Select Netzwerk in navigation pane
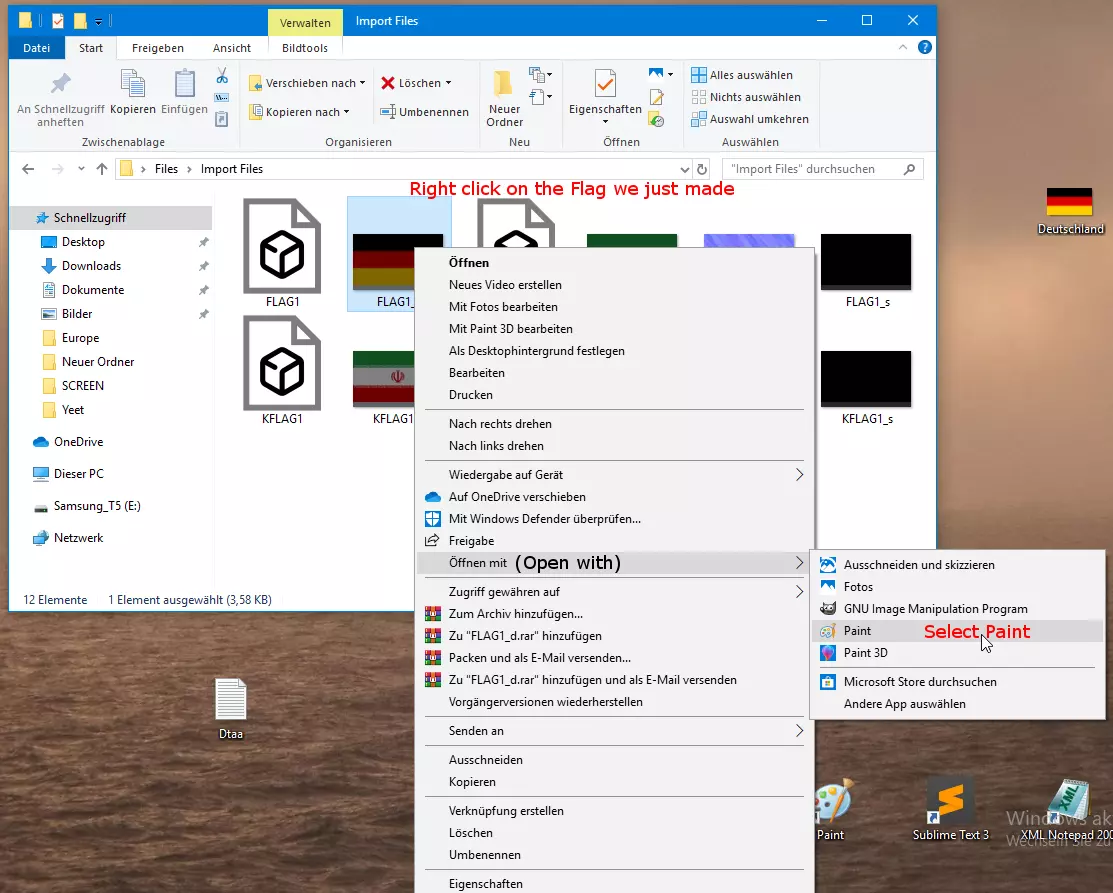 78,538
